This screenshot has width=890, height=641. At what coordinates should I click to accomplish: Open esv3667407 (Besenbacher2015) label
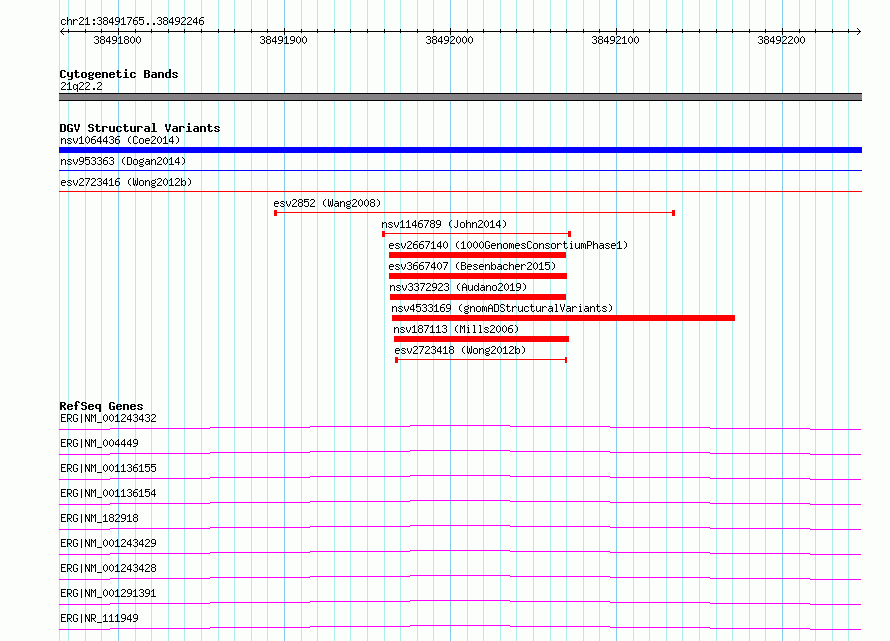click(472, 266)
